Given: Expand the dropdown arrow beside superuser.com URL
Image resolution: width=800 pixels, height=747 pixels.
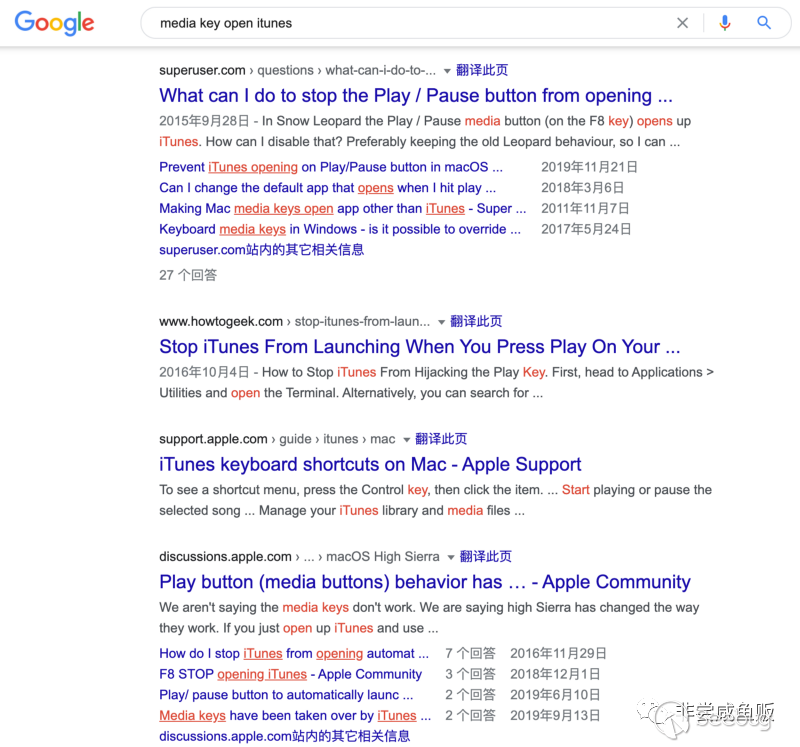Looking at the screenshot, I should pos(447,71).
